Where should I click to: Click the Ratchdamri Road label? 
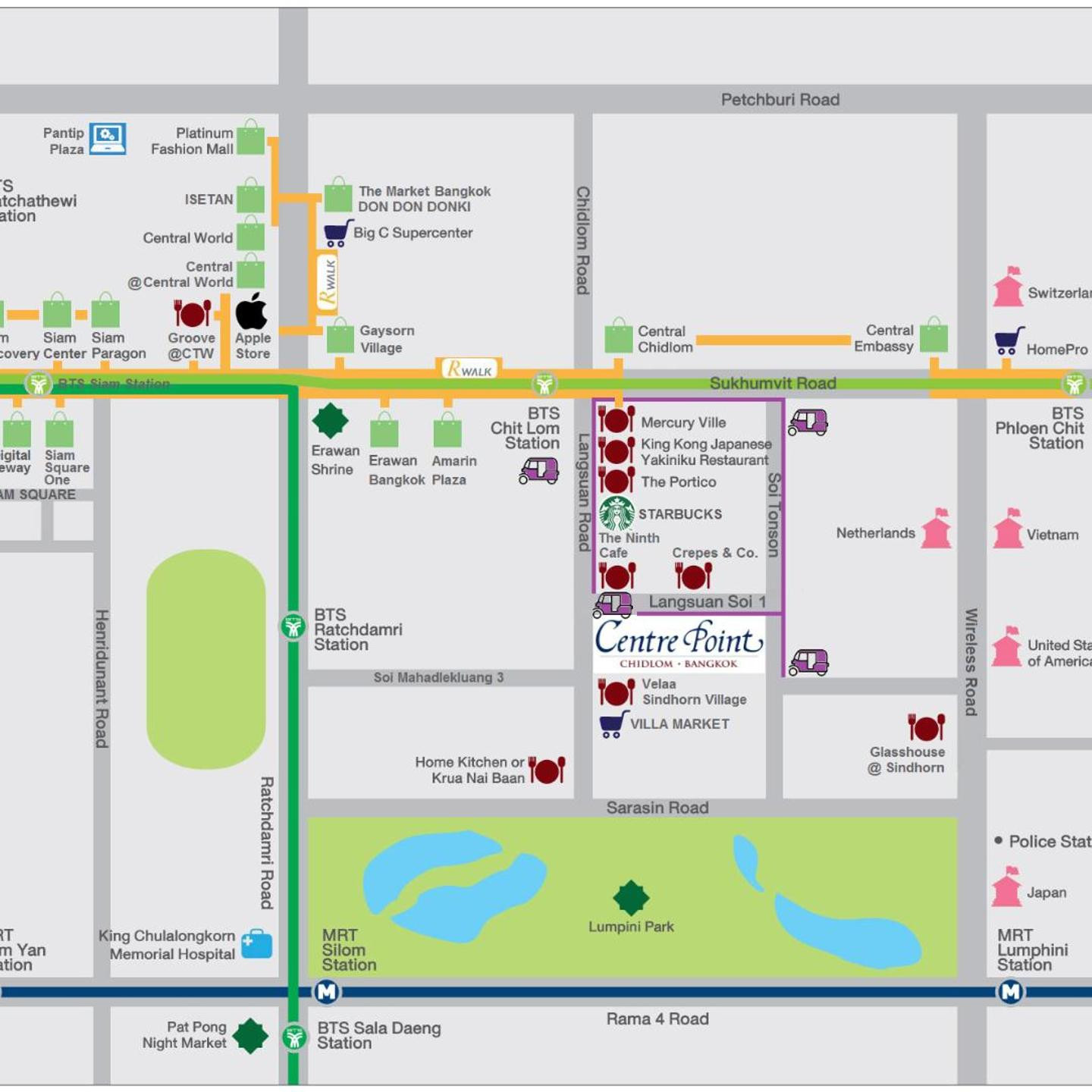tap(266, 843)
